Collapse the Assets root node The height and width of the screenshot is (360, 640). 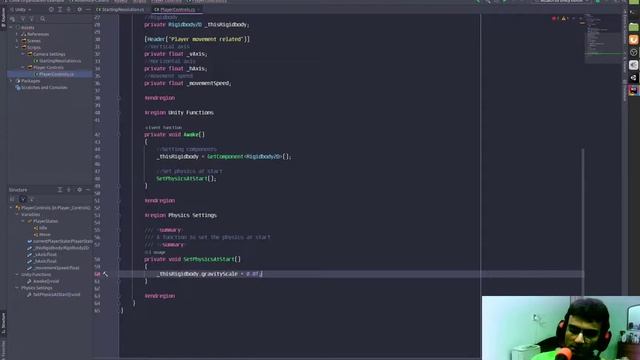[11, 27]
